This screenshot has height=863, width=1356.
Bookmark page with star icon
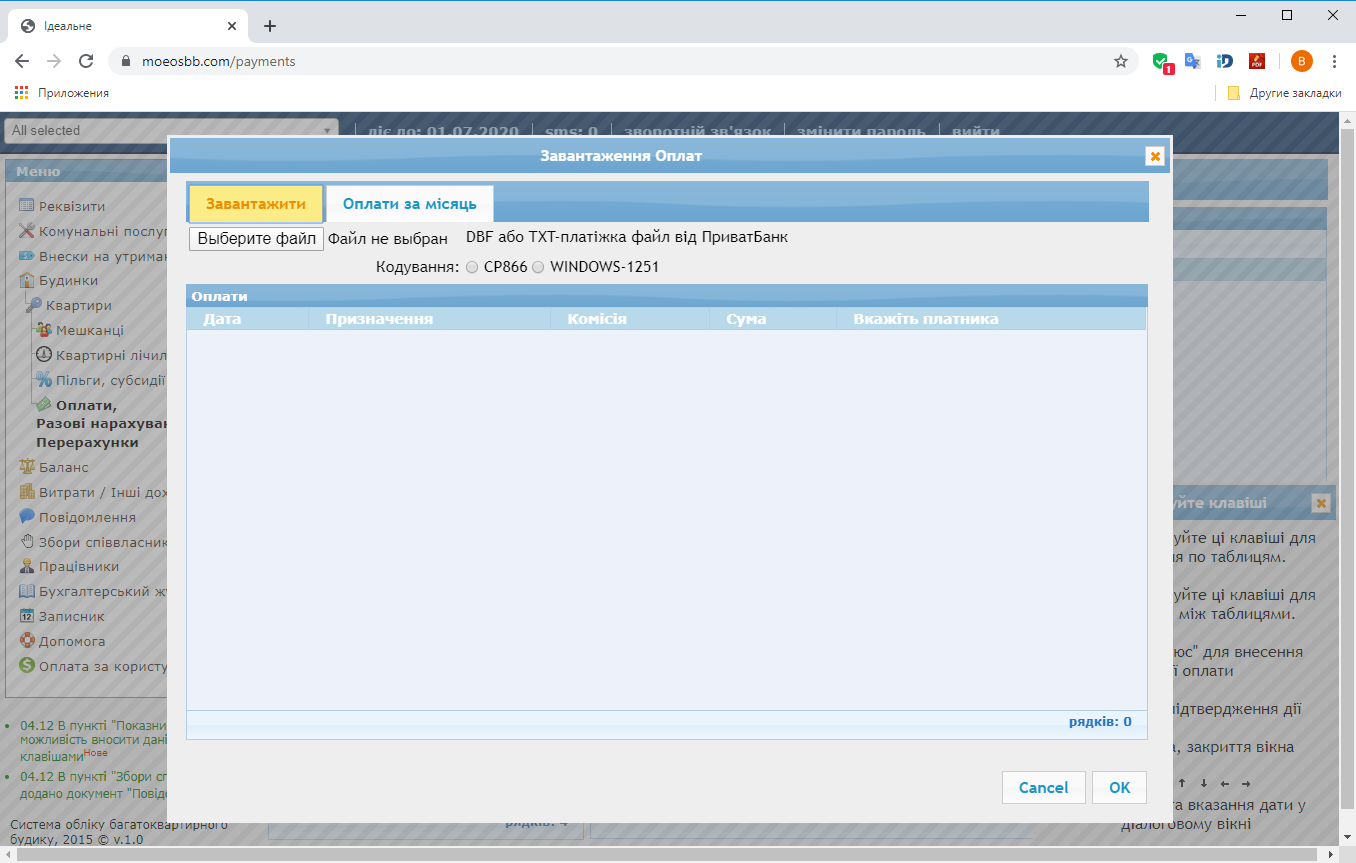click(x=1121, y=61)
